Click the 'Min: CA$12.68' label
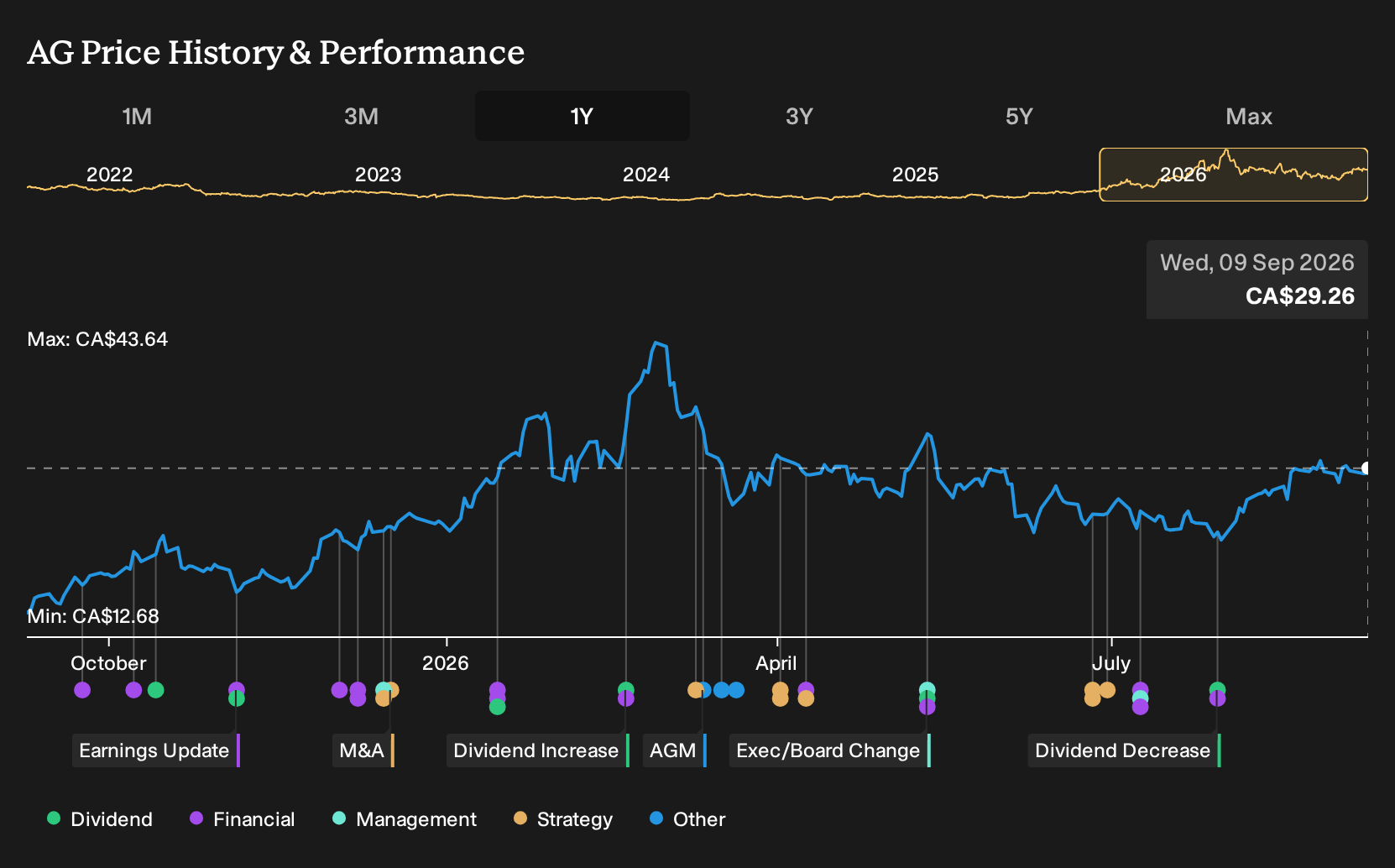Screen dimensions: 1395x868 pos(93,616)
